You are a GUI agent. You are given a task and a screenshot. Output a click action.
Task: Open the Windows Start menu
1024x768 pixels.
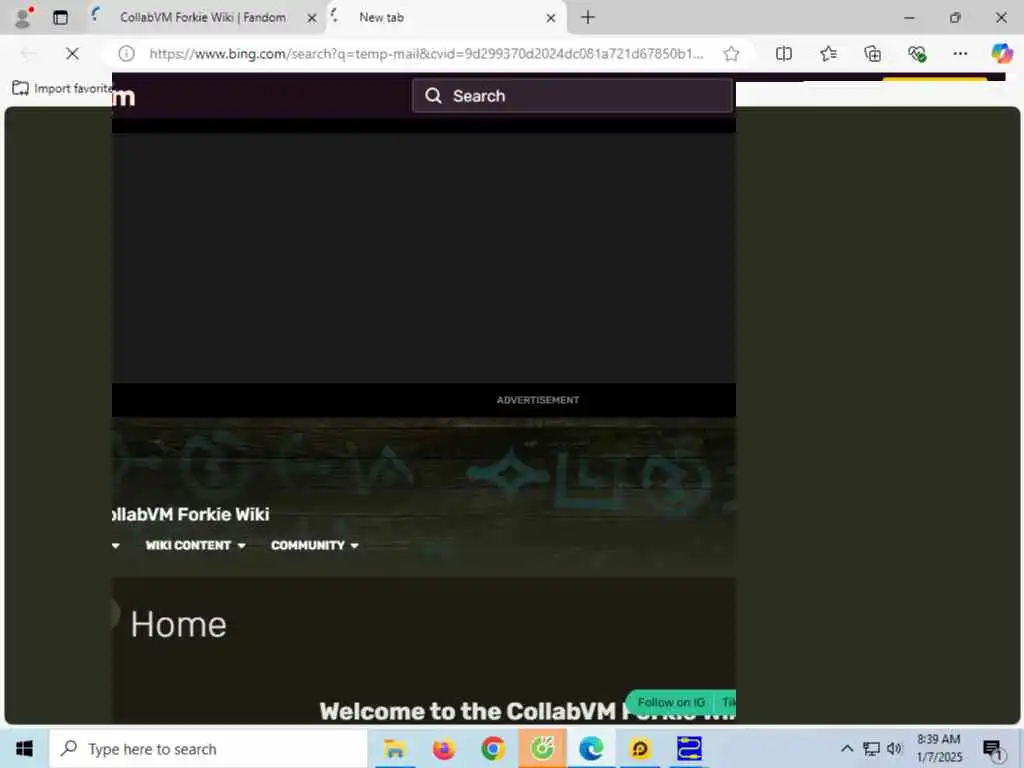coord(24,748)
